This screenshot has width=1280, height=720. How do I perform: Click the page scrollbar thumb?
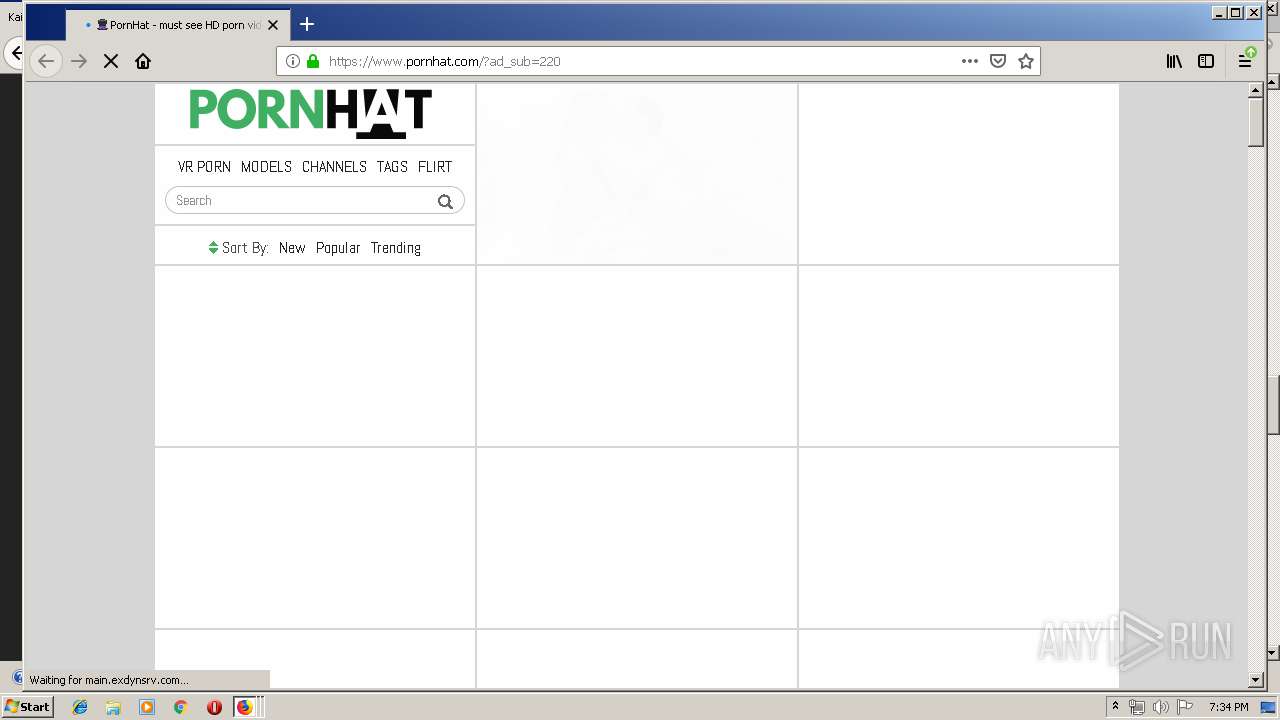coord(1256,123)
